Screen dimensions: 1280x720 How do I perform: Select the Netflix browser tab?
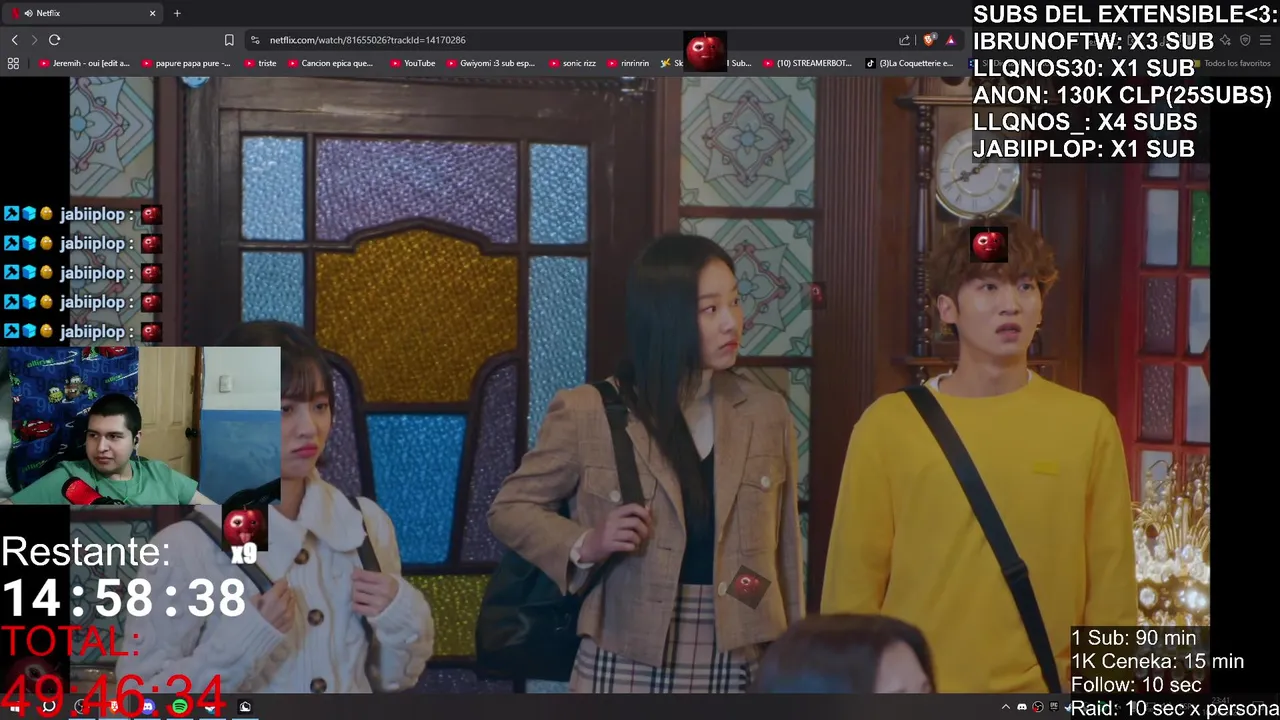tap(84, 13)
